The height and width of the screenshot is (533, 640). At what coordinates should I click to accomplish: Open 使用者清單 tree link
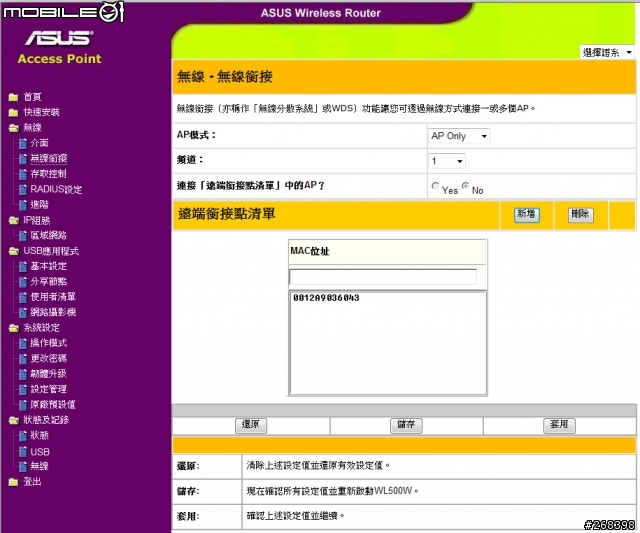point(53,297)
